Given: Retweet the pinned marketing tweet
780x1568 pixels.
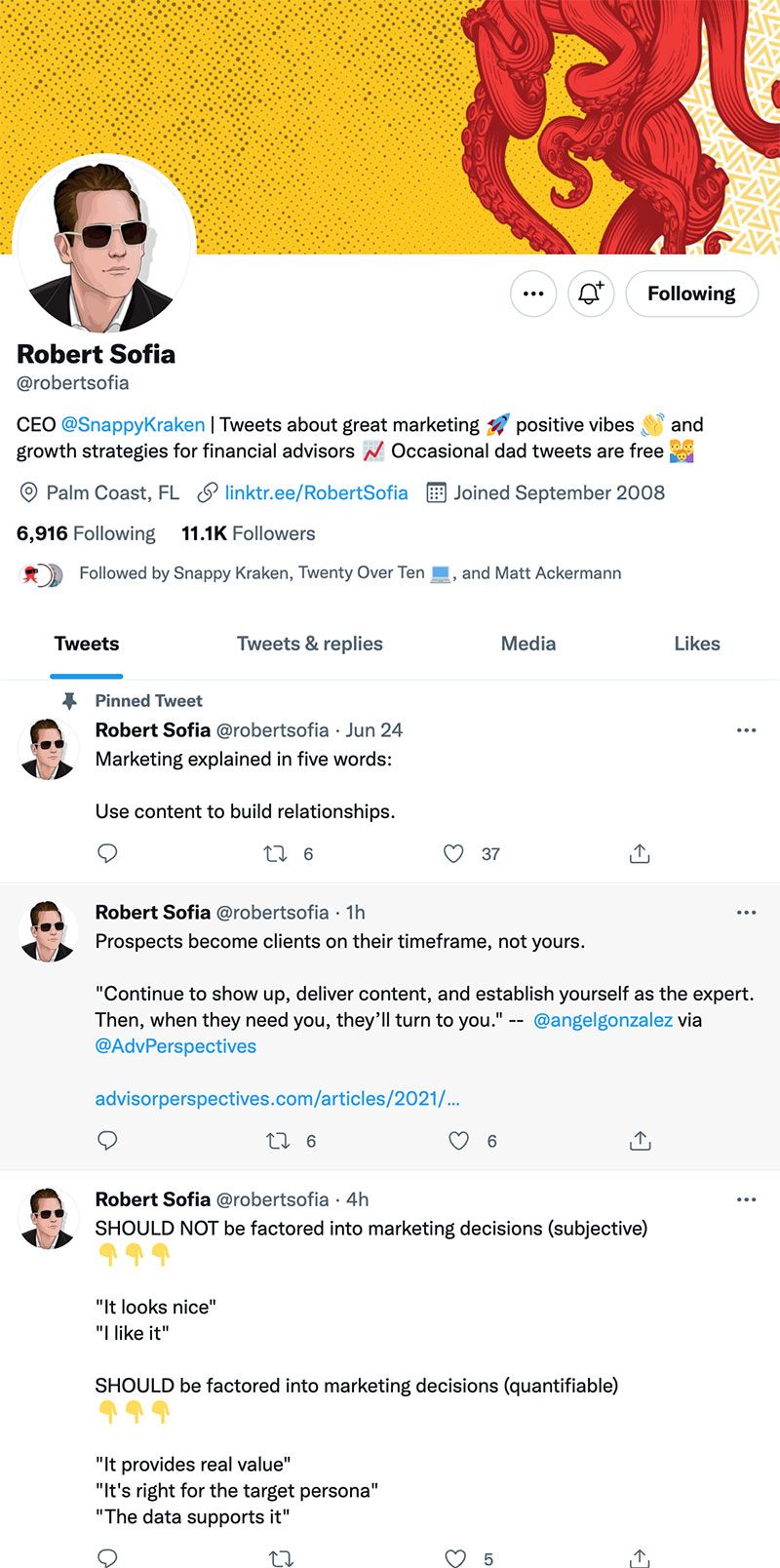Looking at the screenshot, I should click(276, 853).
